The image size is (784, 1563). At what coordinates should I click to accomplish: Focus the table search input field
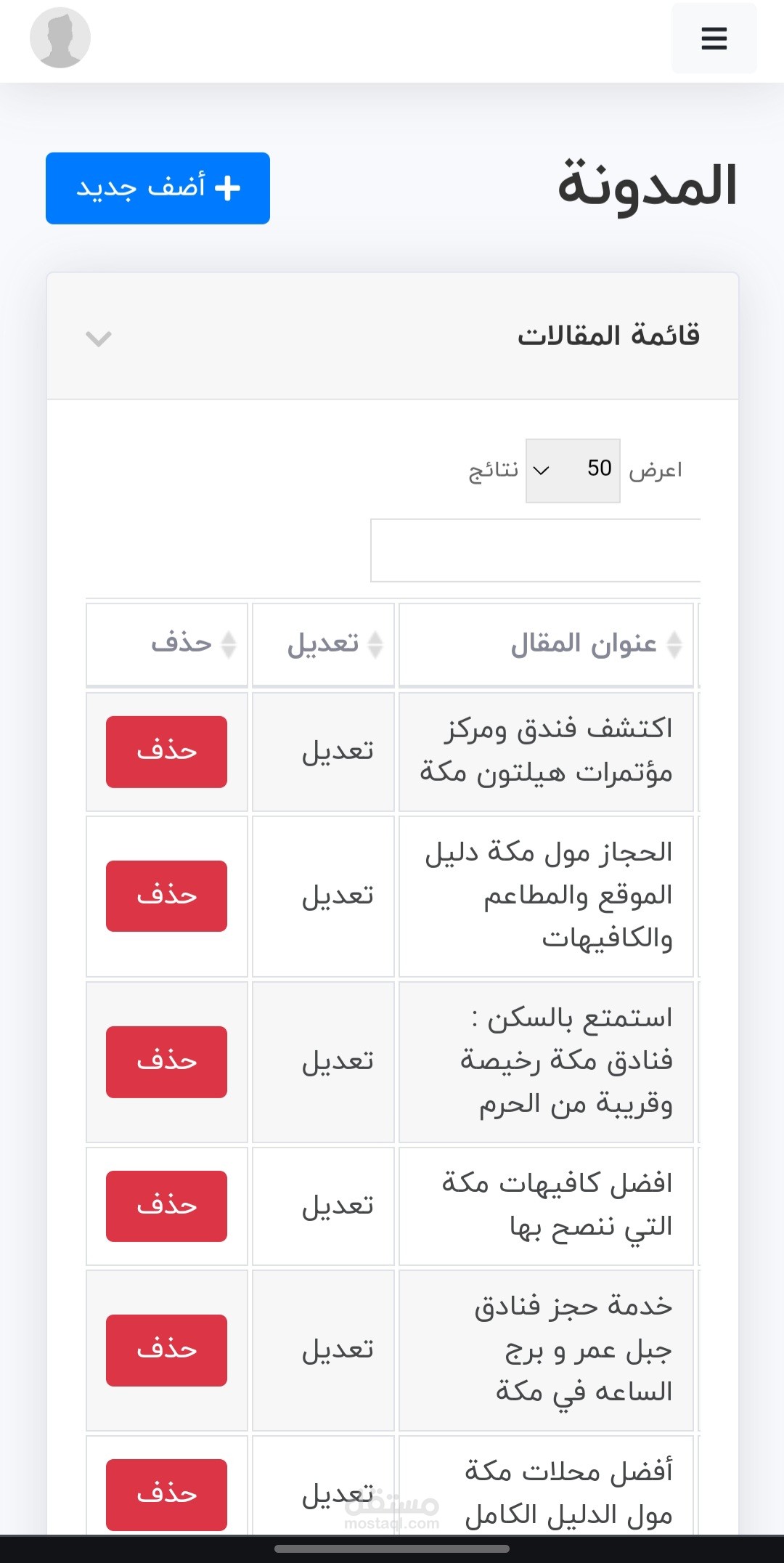click(536, 551)
